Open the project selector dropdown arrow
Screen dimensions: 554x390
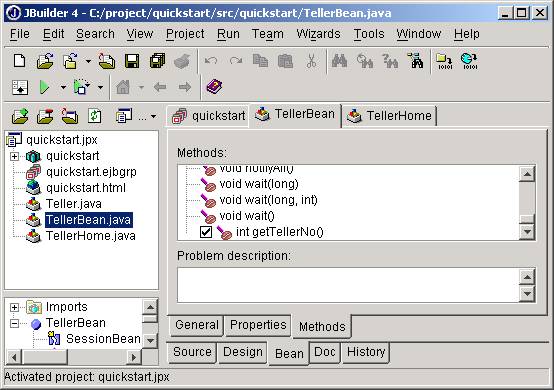tap(153, 117)
